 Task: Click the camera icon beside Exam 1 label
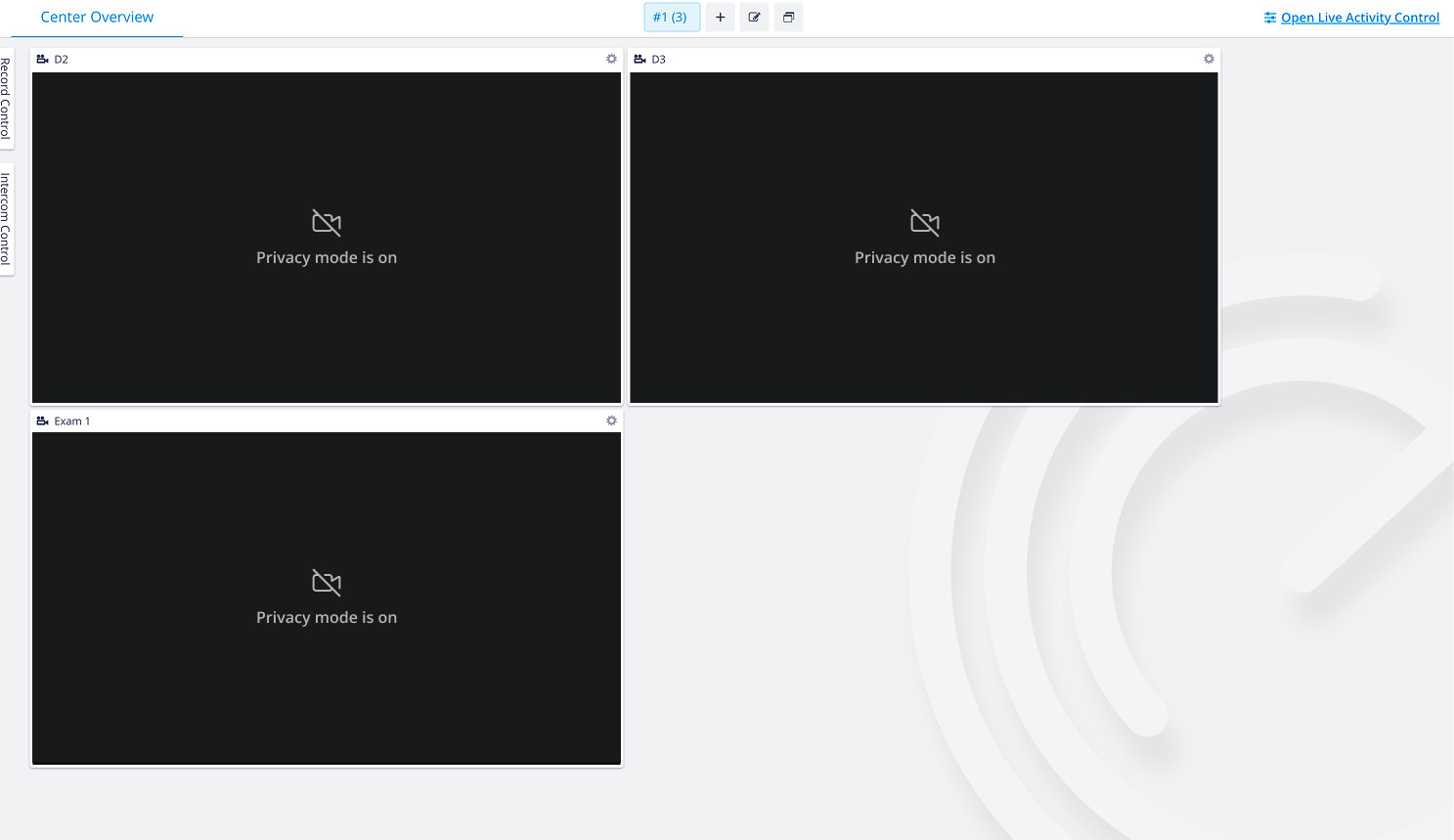coord(42,421)
